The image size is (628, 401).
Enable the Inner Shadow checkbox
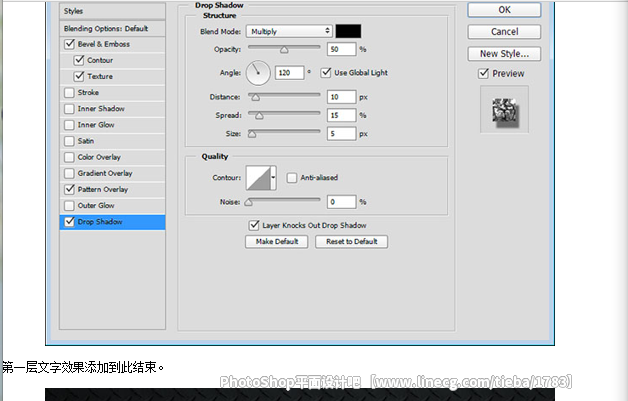click(69, 109)
